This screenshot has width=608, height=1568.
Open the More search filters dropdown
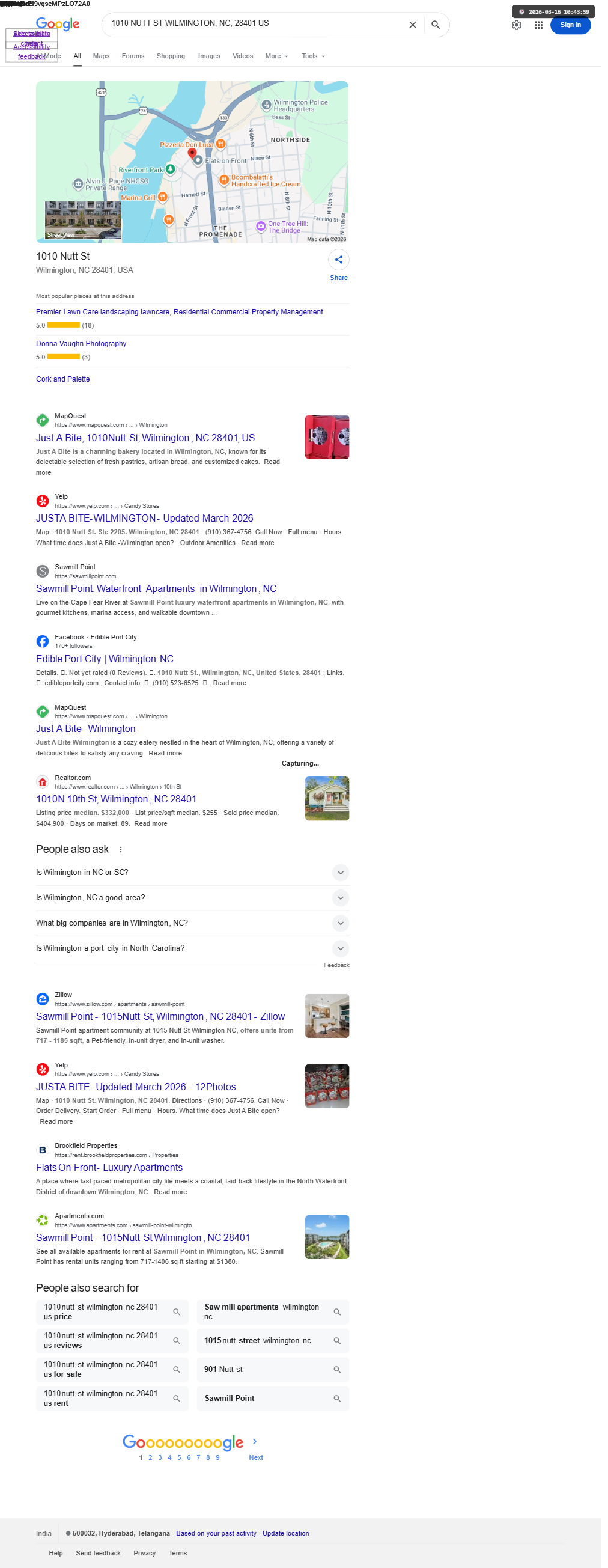pyautogui.click(x=280, y=56)
